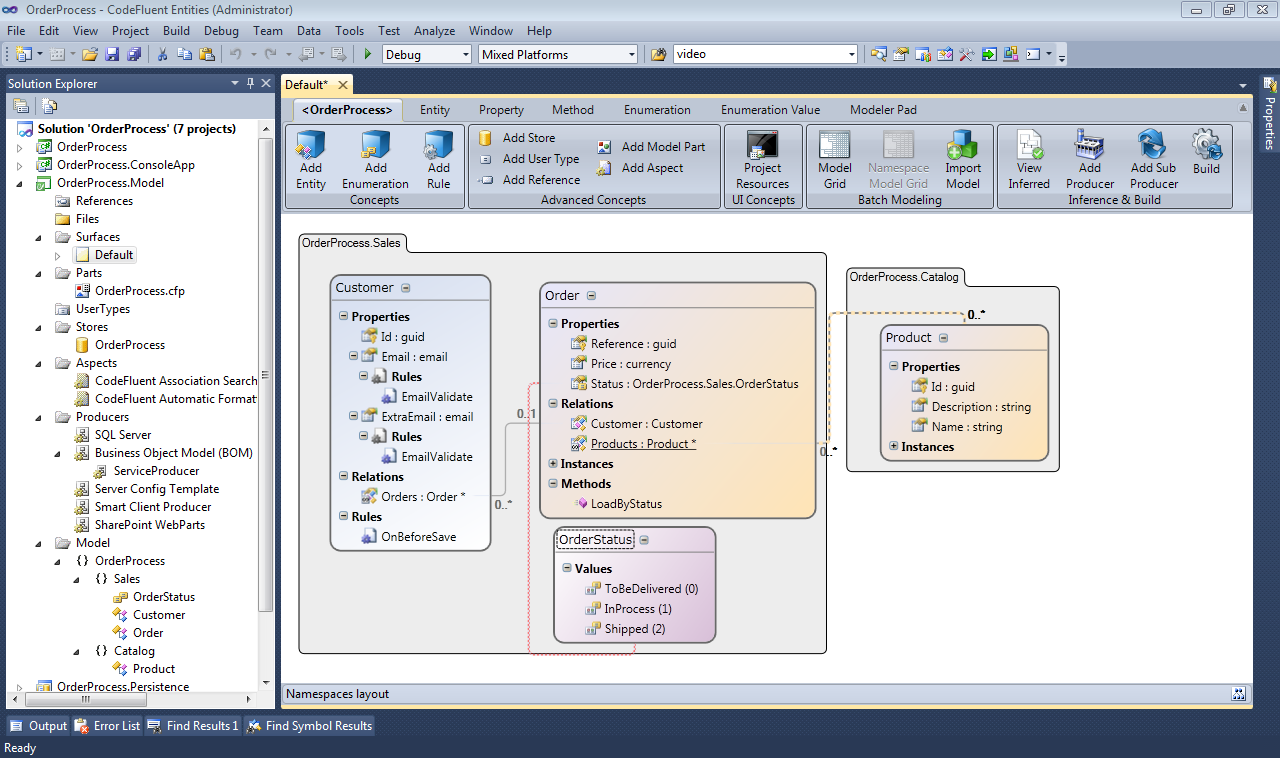This screenshot has width=1280, height=758.
Task: Expand the Instances section in Order
Action: pyautogui.click(x=553, y=464)
